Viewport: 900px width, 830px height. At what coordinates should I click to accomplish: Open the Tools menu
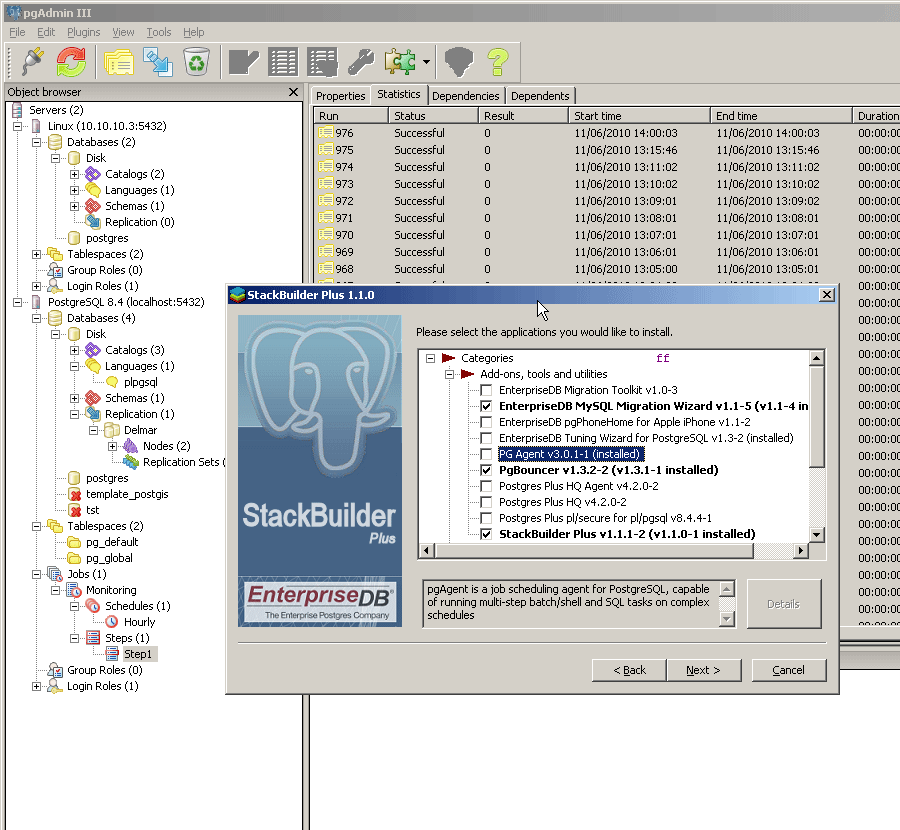click(158, 32)
